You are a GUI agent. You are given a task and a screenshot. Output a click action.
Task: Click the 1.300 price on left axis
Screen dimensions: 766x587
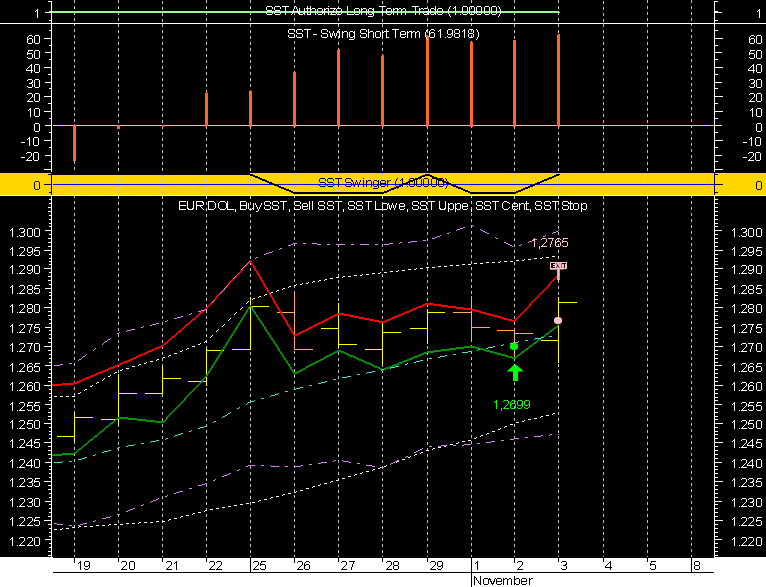[24, 231]
